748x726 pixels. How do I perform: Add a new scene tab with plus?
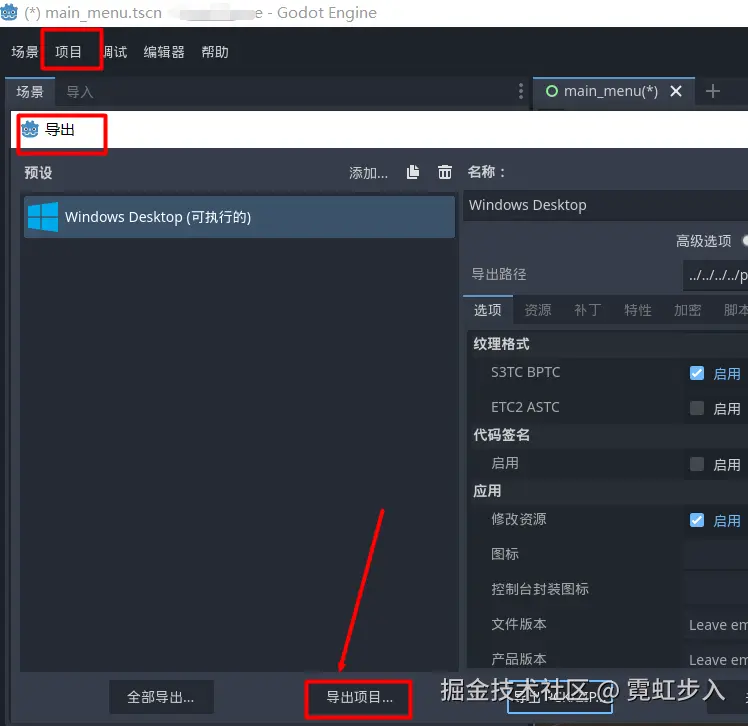tap(713, 91)
